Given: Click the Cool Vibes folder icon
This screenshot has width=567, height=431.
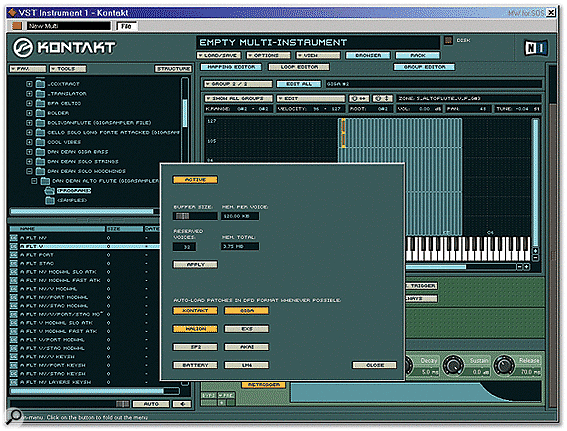Looking at the screenshot, I should point(40,142).
